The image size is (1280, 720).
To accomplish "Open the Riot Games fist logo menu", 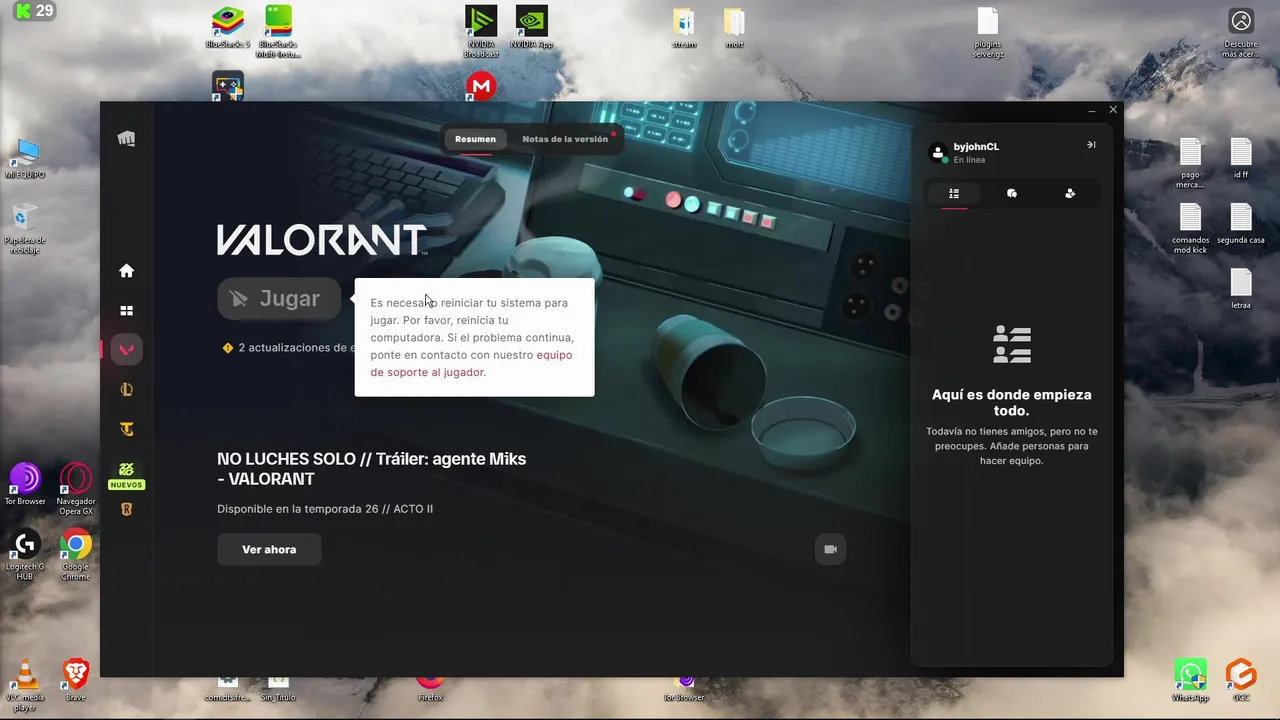I will pyautogui.click(x=126, y=139).
